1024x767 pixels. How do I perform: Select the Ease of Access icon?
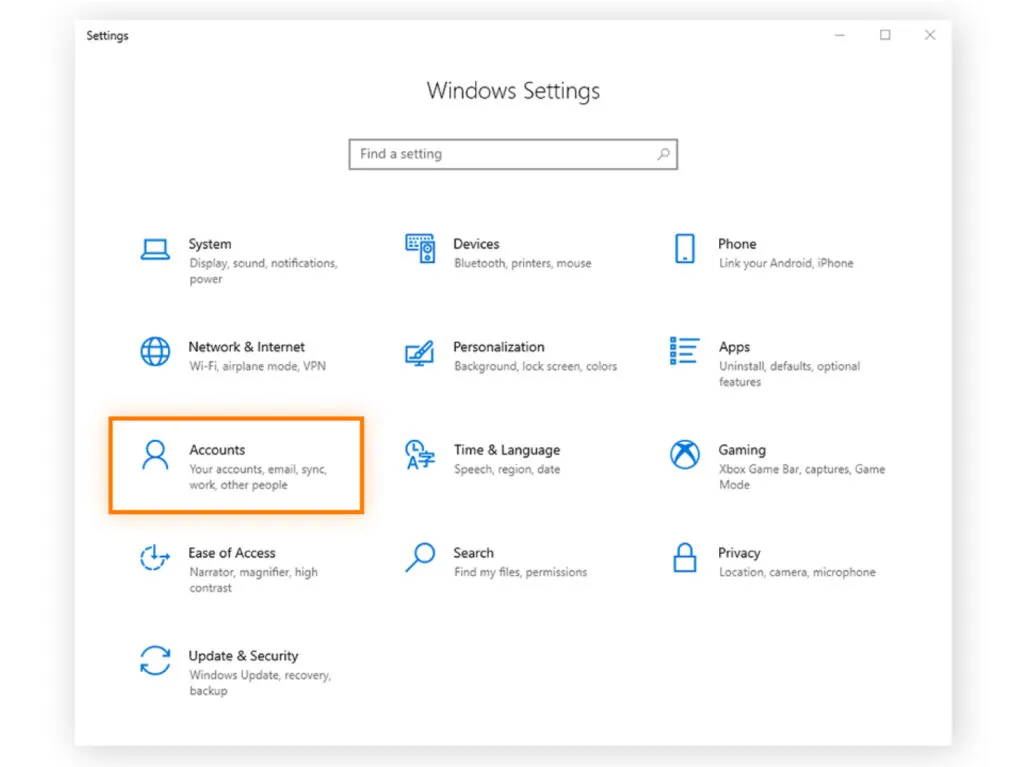tap(155, 559)
